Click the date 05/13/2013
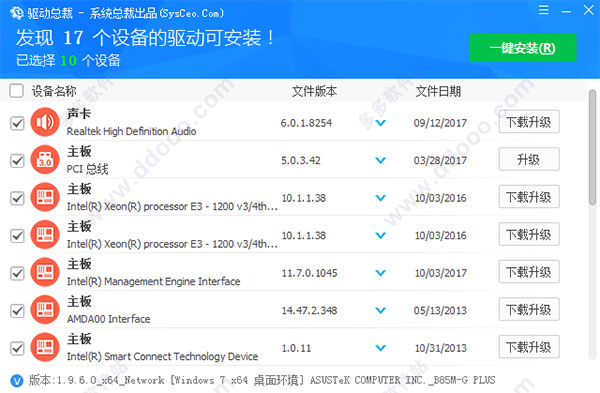 [440, 311]
